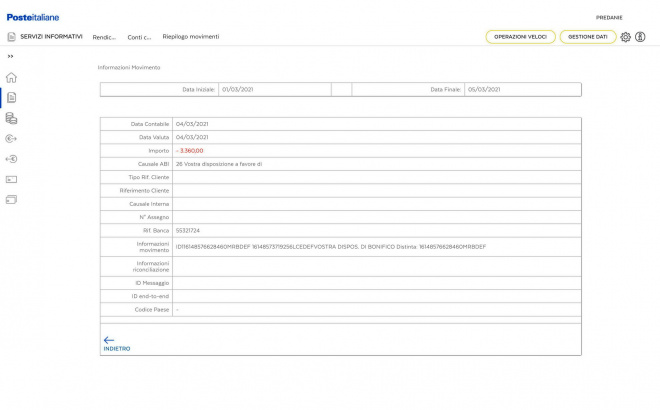Go back using the INDIETRO link
This screenshot has height=410, width=660.
(x=116, y=343)
